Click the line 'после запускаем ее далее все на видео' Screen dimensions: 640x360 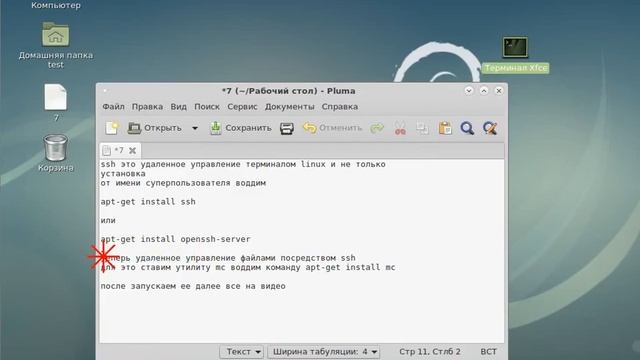click(x=193, y=286)
